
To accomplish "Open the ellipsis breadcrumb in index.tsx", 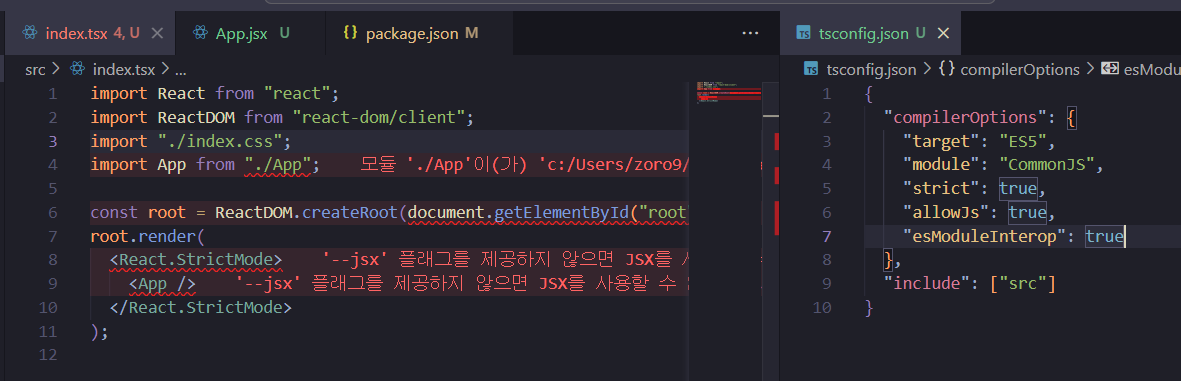I will click(180, 71).
